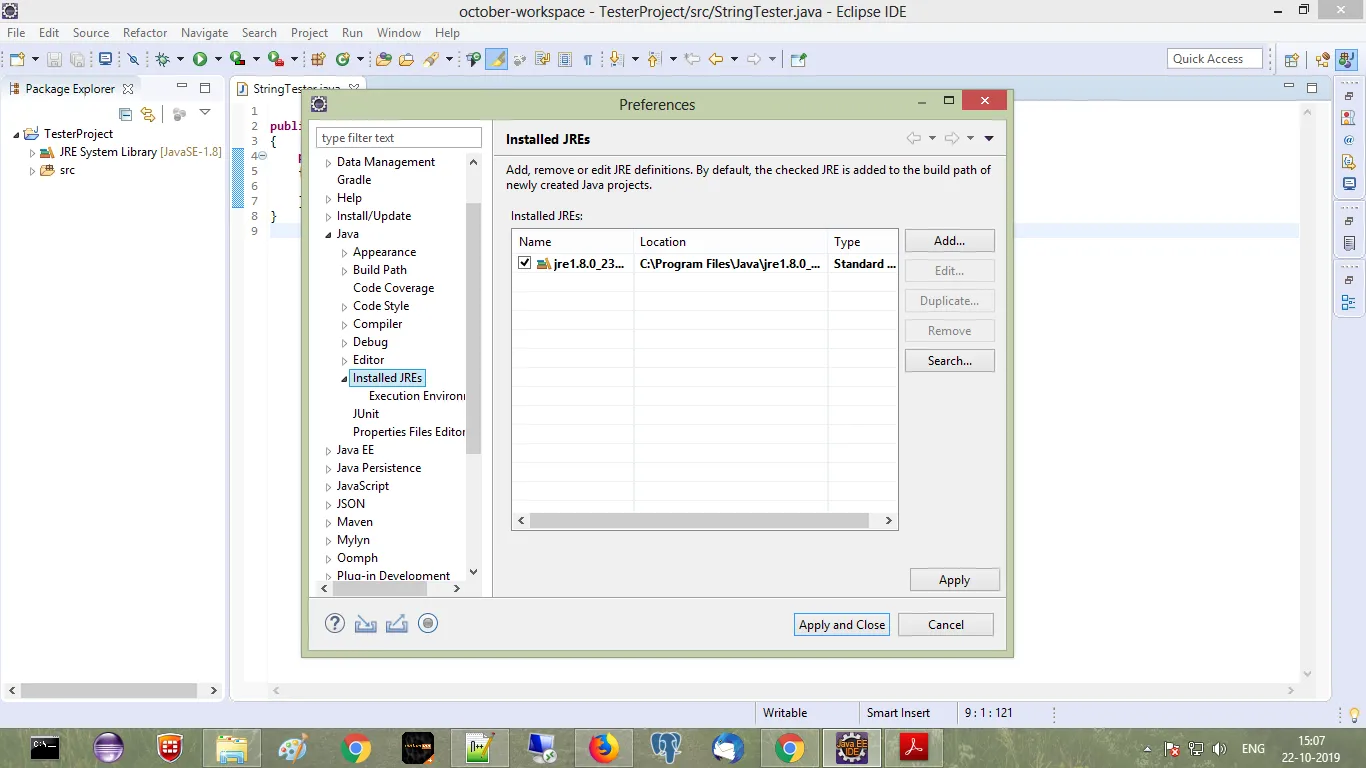
Task: Toggle the jre1.8.0 JRE checkbox
Action: pyautogui.click(x=525, y=264)
